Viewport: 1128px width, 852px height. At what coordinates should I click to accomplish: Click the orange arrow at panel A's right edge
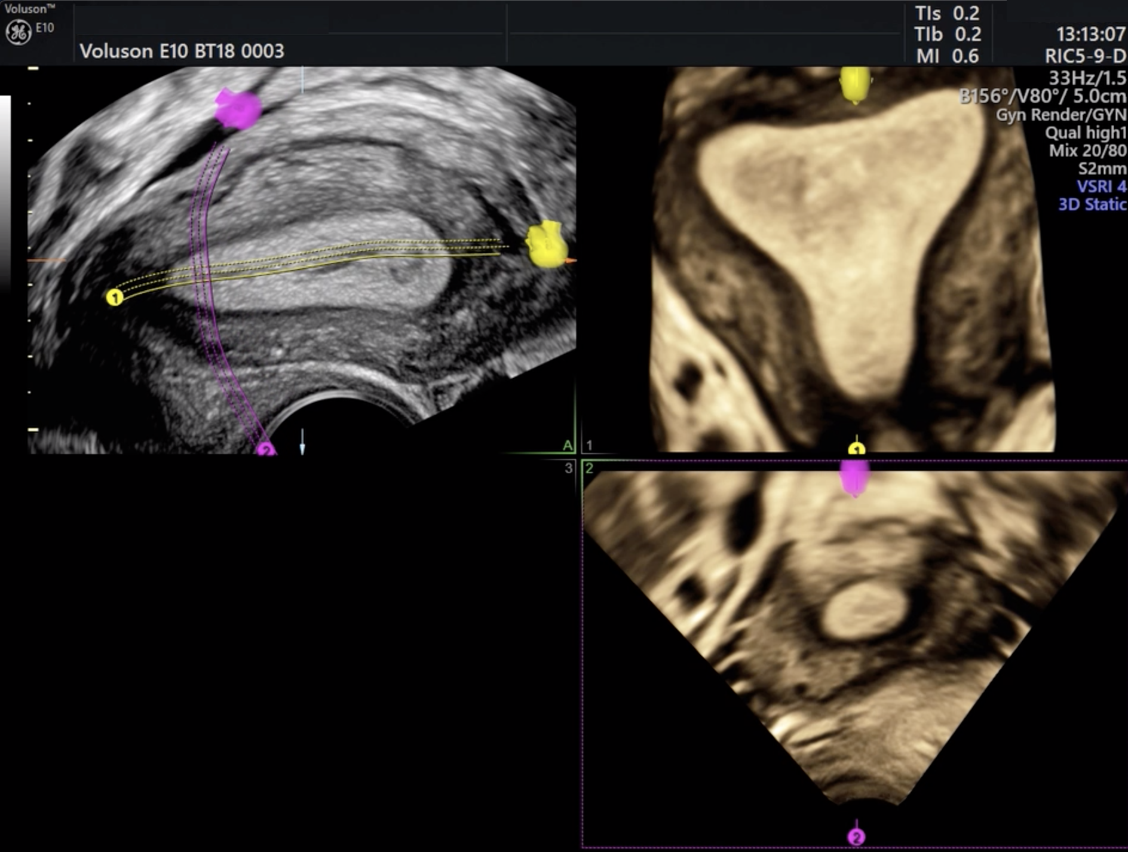click(570, 261)
